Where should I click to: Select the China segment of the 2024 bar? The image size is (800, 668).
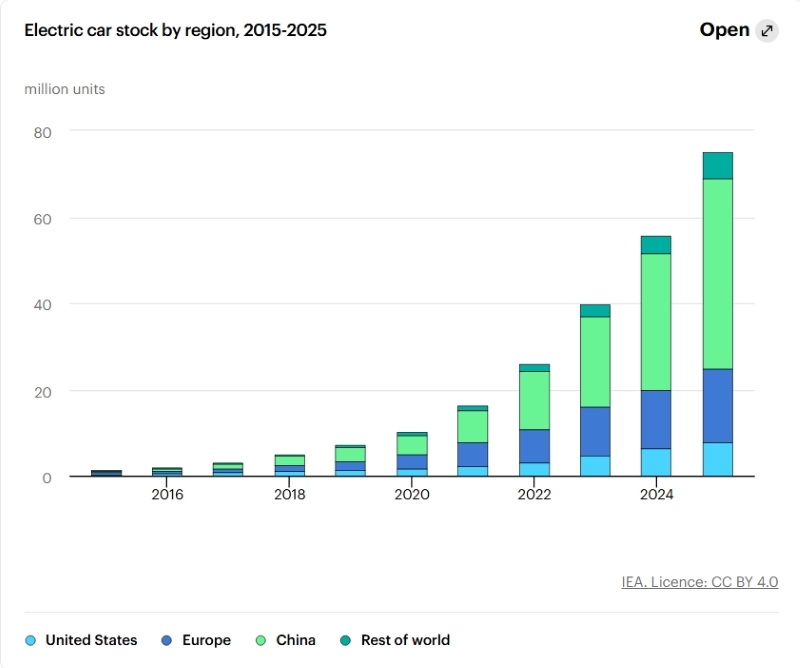point(656,322)
